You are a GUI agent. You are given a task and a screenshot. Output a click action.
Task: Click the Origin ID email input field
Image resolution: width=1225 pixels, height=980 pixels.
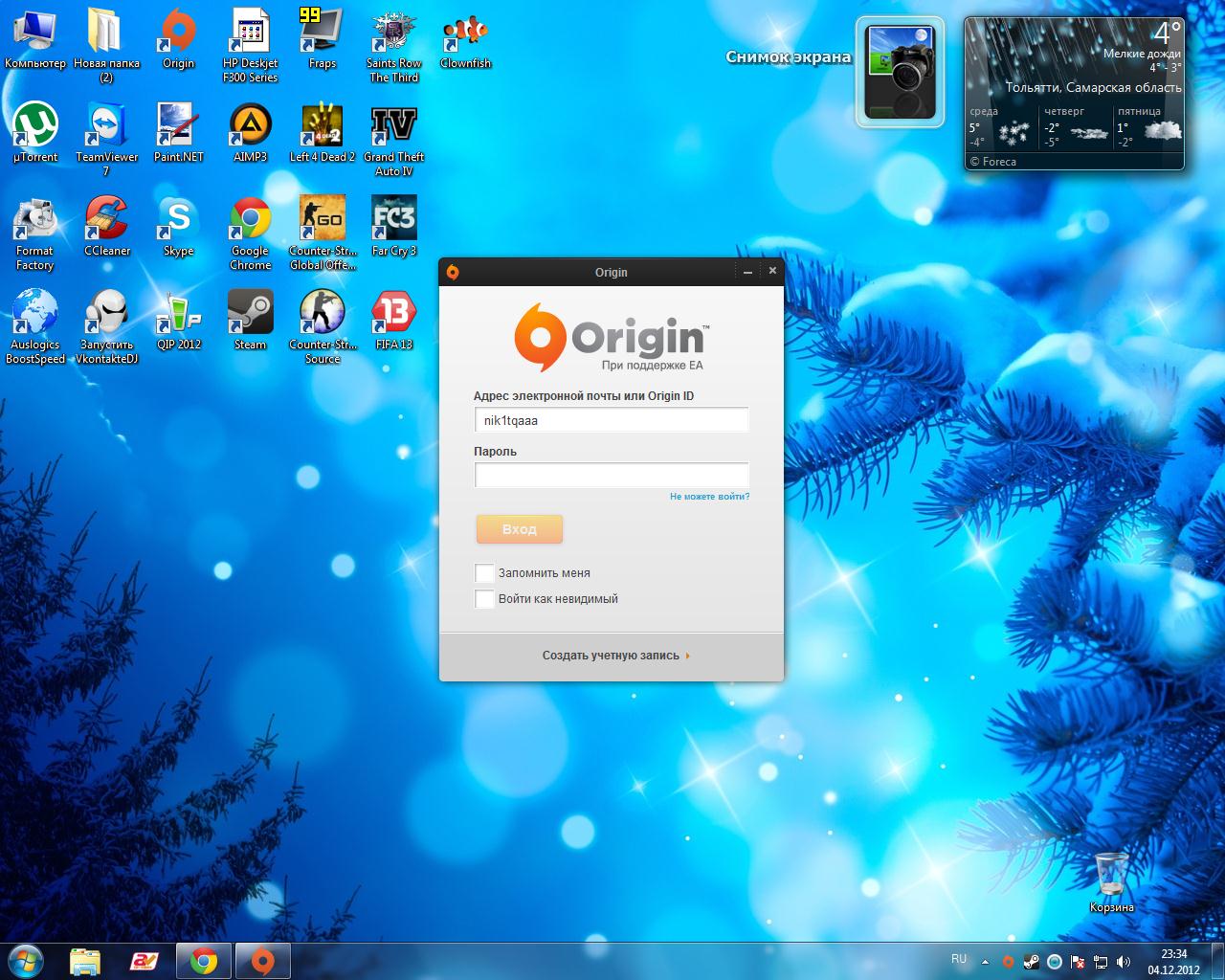pos(612,420)
